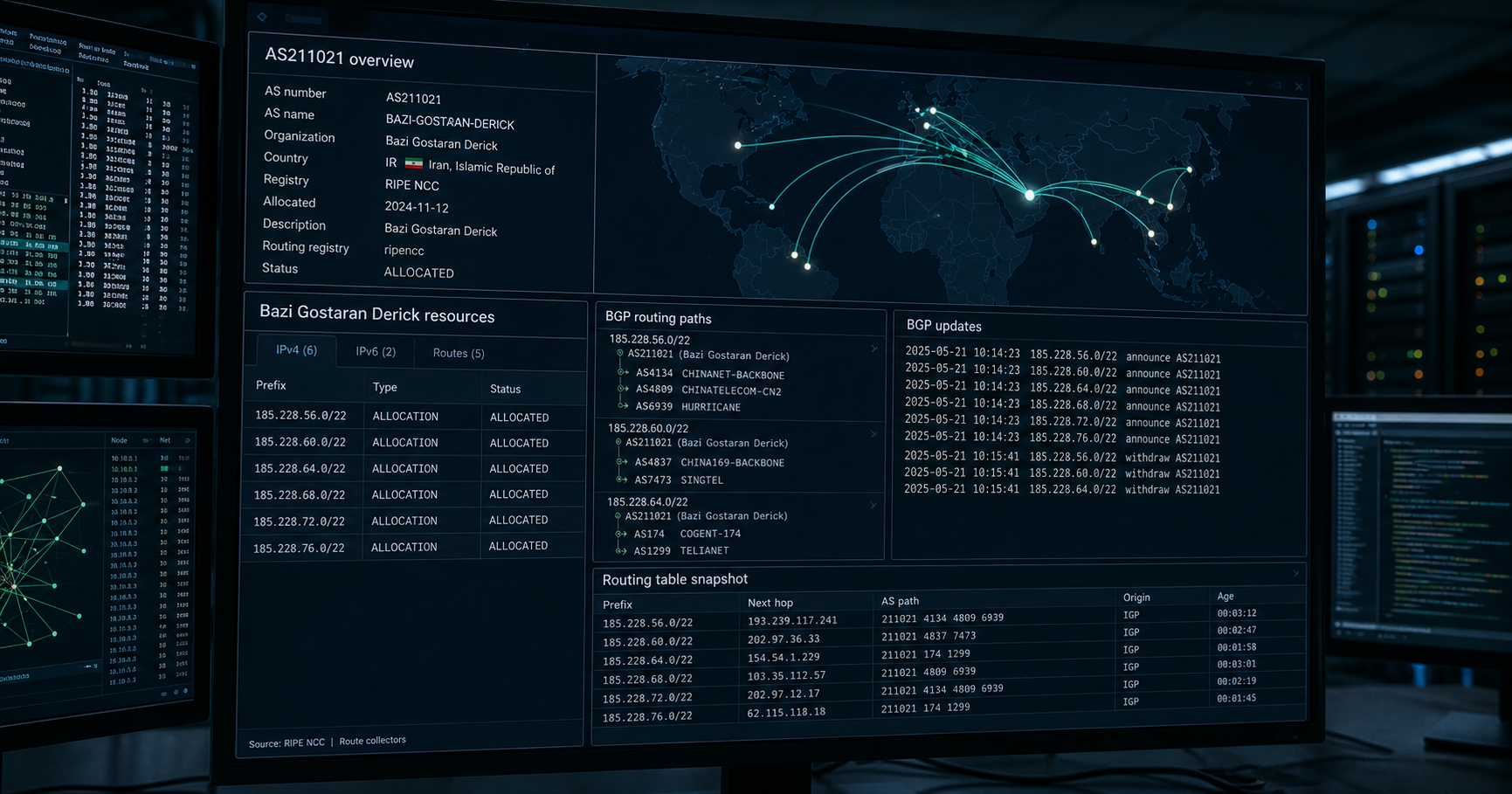Click the Origin column header in routing table
1512x794 pixels.
coord(1136,597)
